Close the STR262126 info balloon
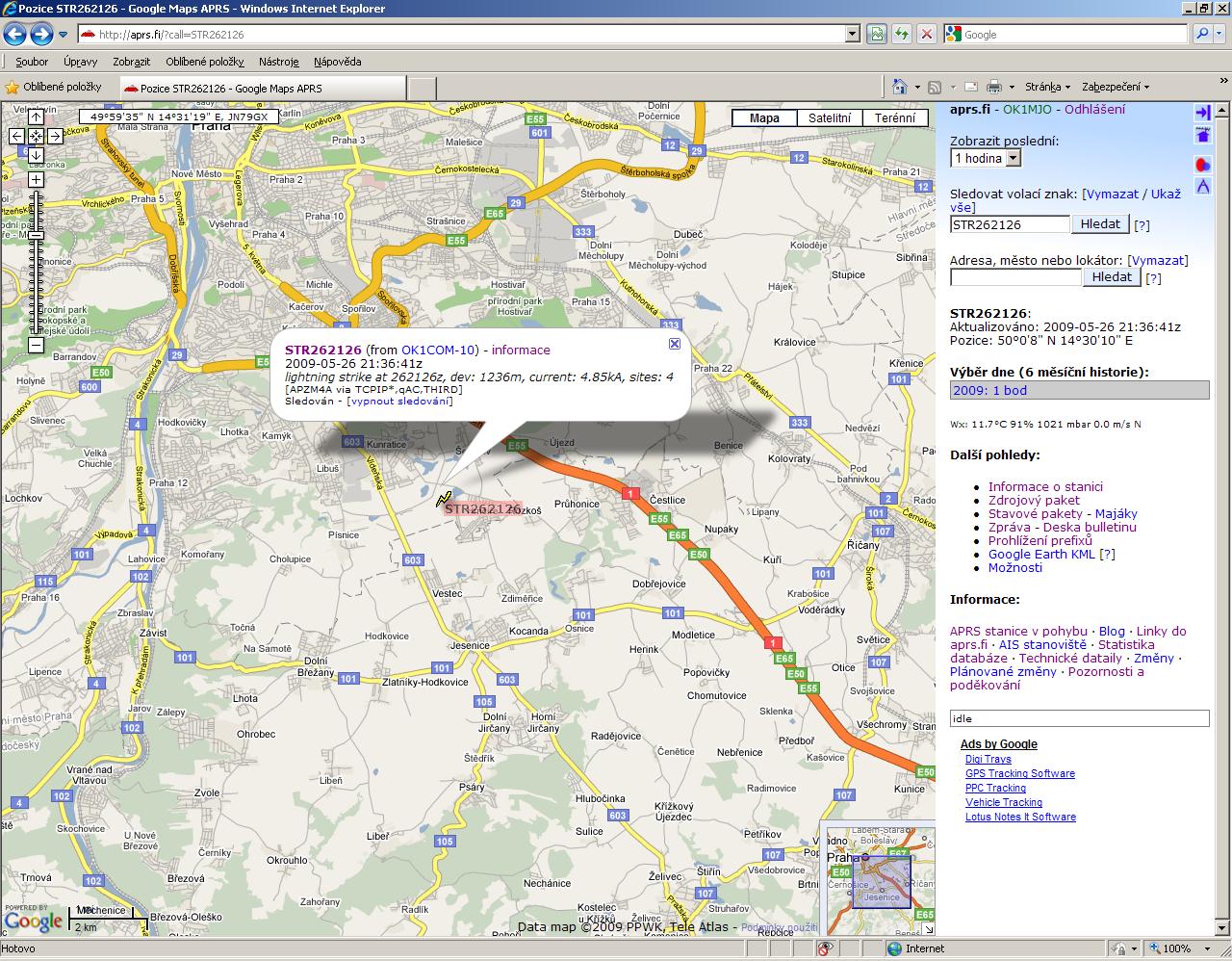 [675, 344]
